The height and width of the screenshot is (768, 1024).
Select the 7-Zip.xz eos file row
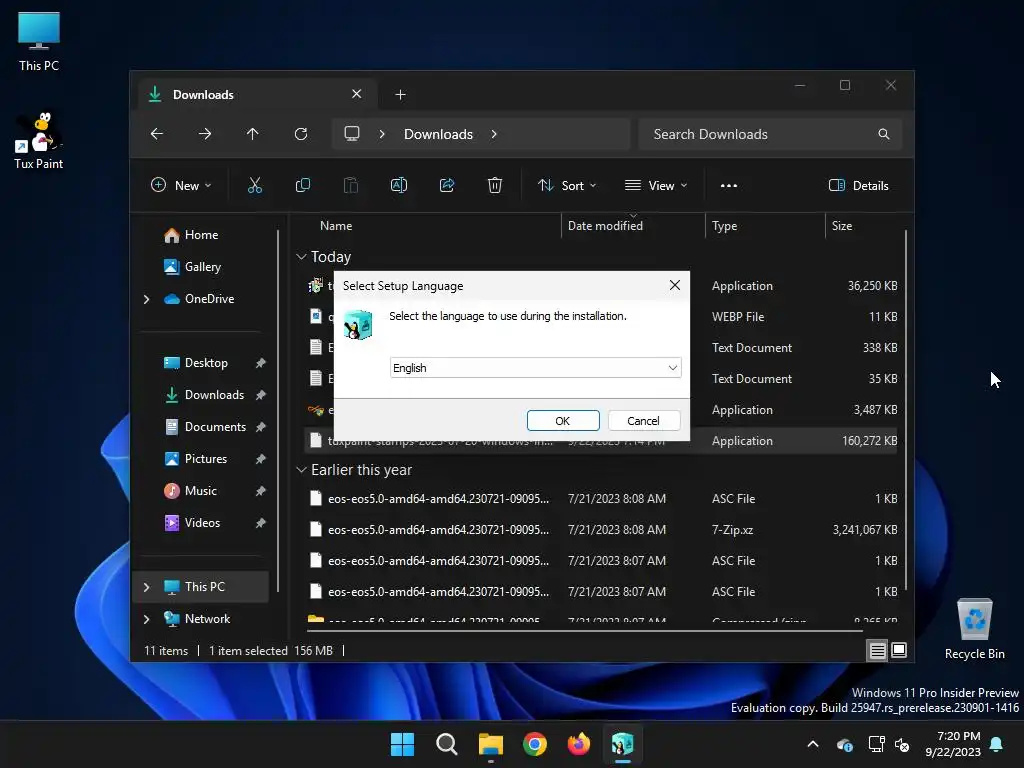[601, 530]
